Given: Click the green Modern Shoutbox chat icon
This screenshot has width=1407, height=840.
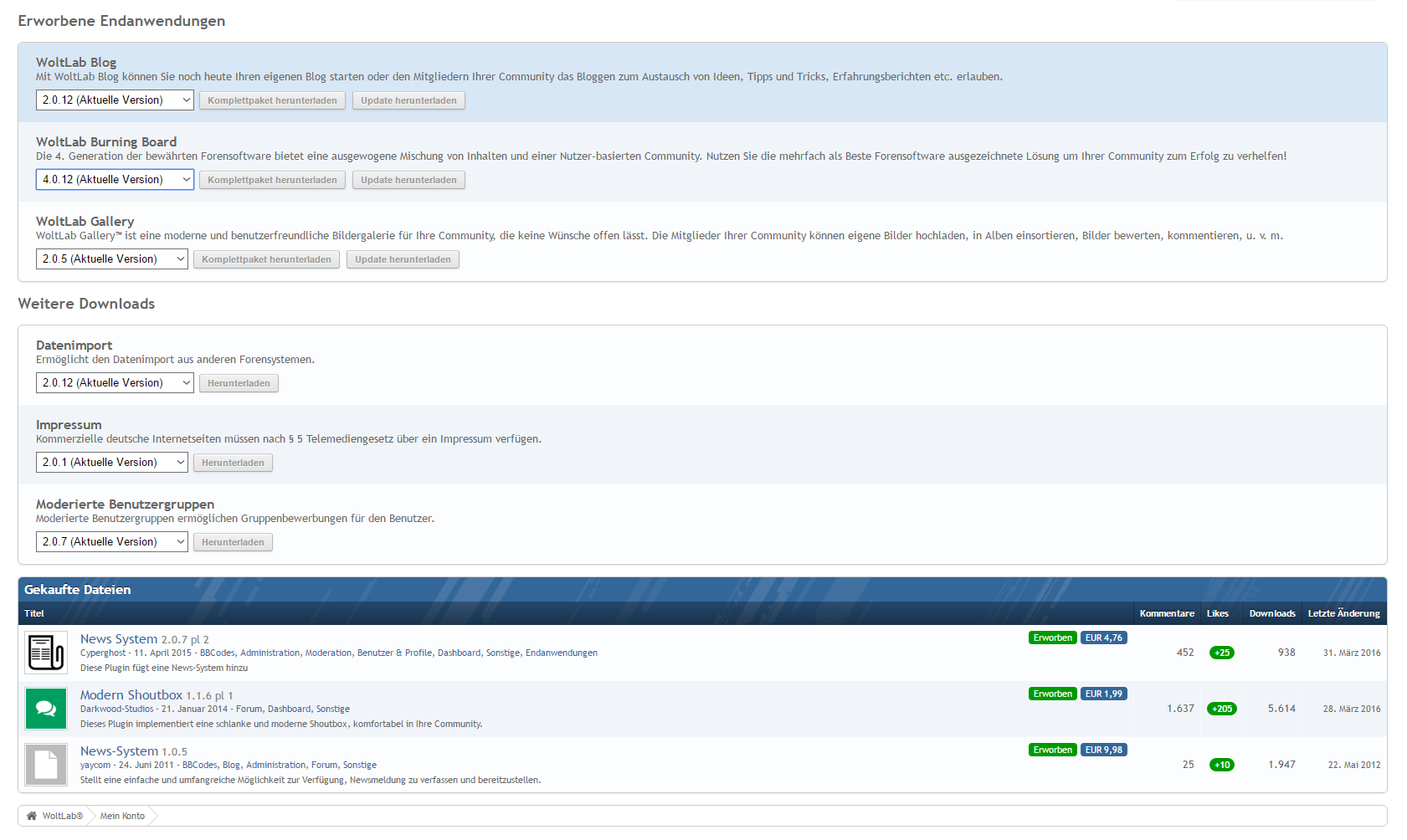Looking at the screenshot, I should coord(46,709).
